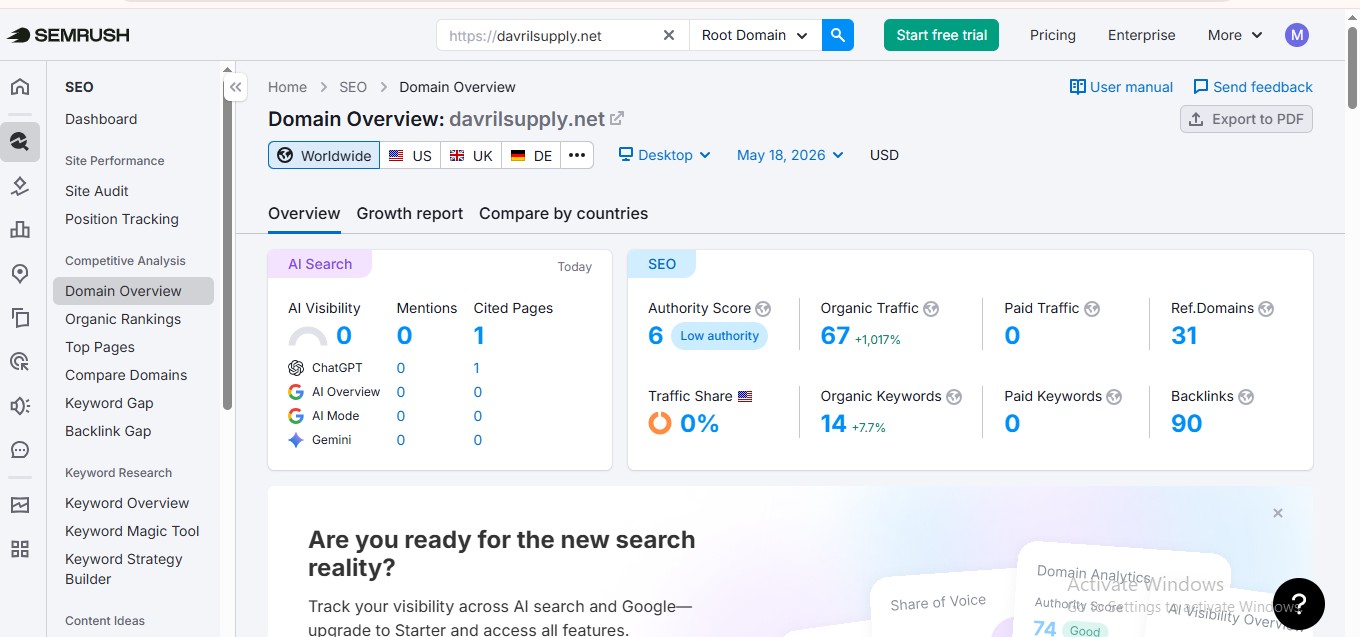Viewport: 1360px width, 637px height.
Task: Open the AI toolkit sparkle icon in rail
Action: coord(20,186)
